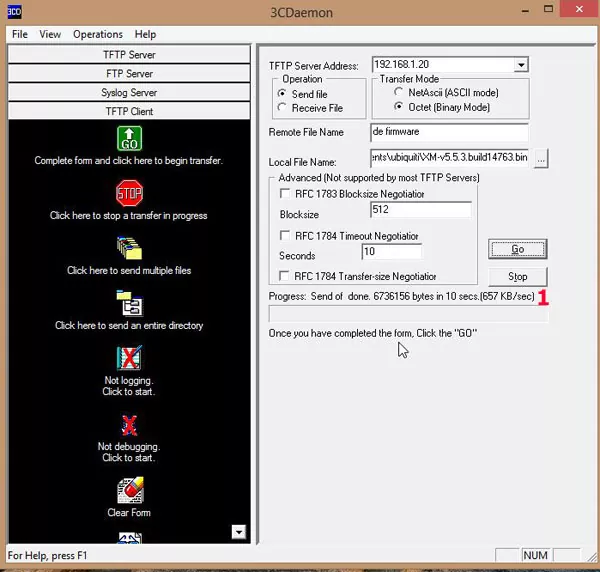Select the Receive File radio button

point(283,108)
